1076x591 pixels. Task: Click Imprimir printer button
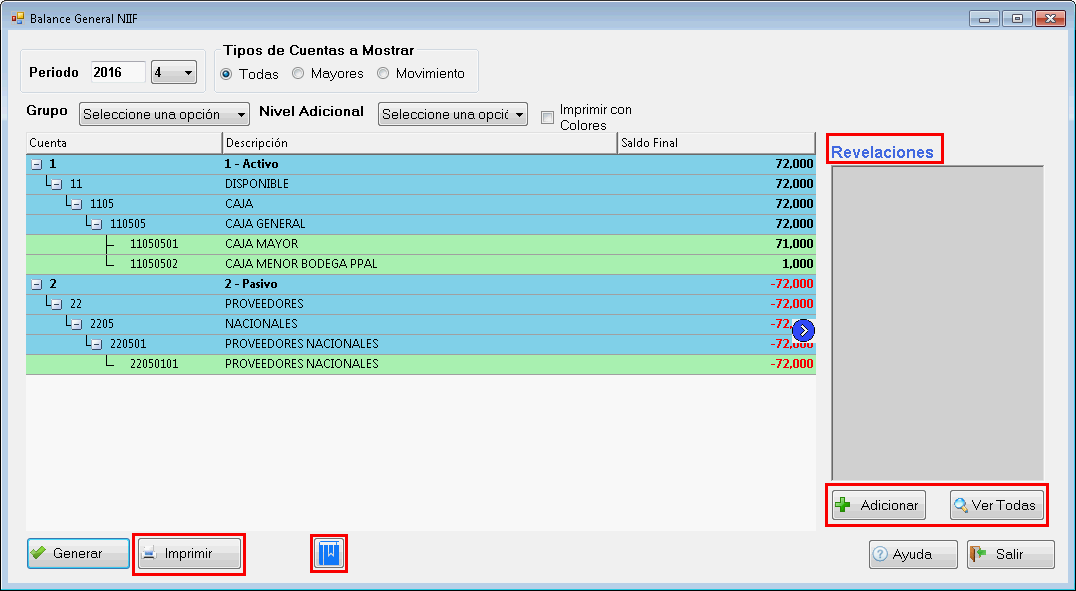click(189, 554)
